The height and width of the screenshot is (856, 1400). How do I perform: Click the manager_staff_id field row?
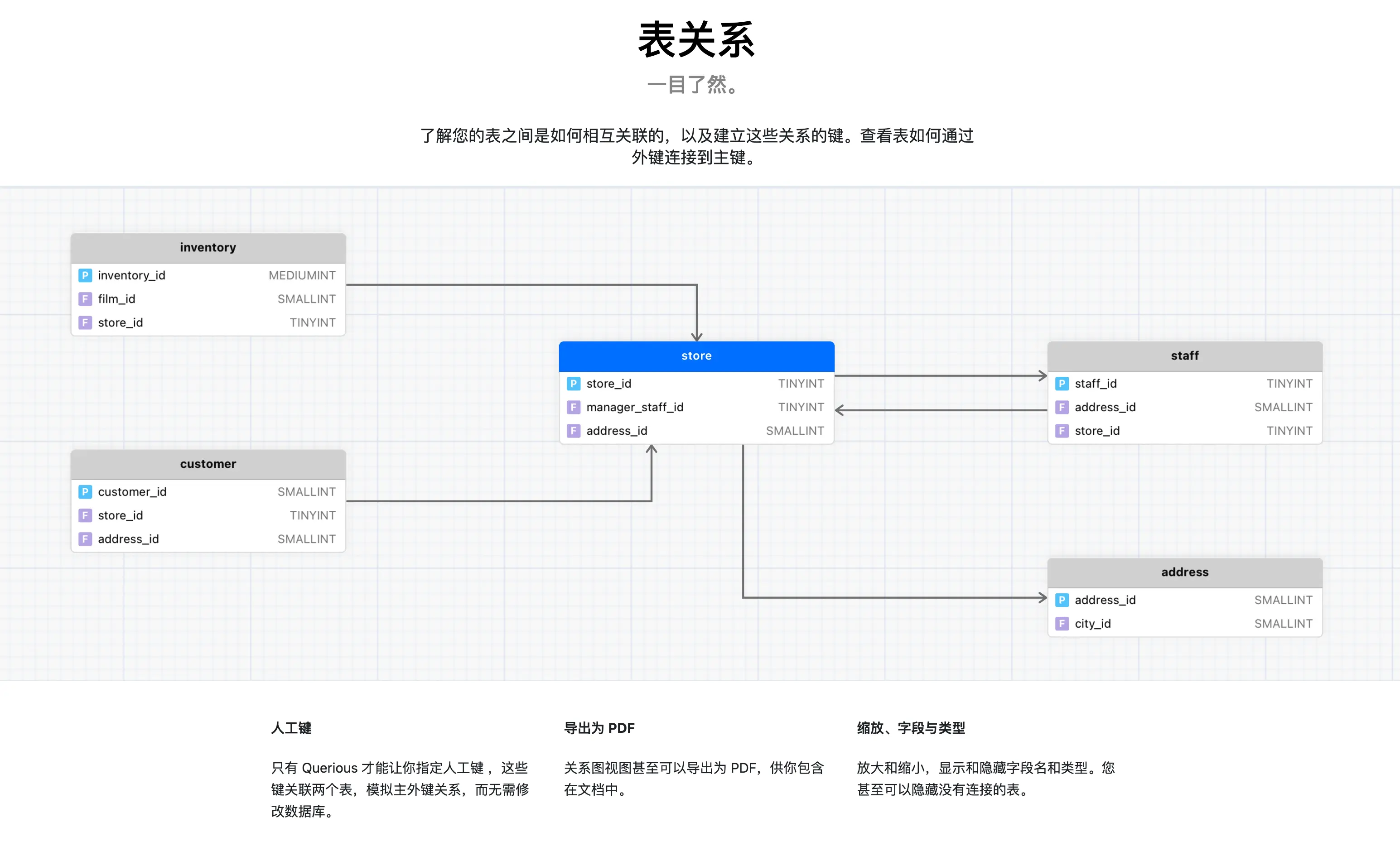coord(634,407)
